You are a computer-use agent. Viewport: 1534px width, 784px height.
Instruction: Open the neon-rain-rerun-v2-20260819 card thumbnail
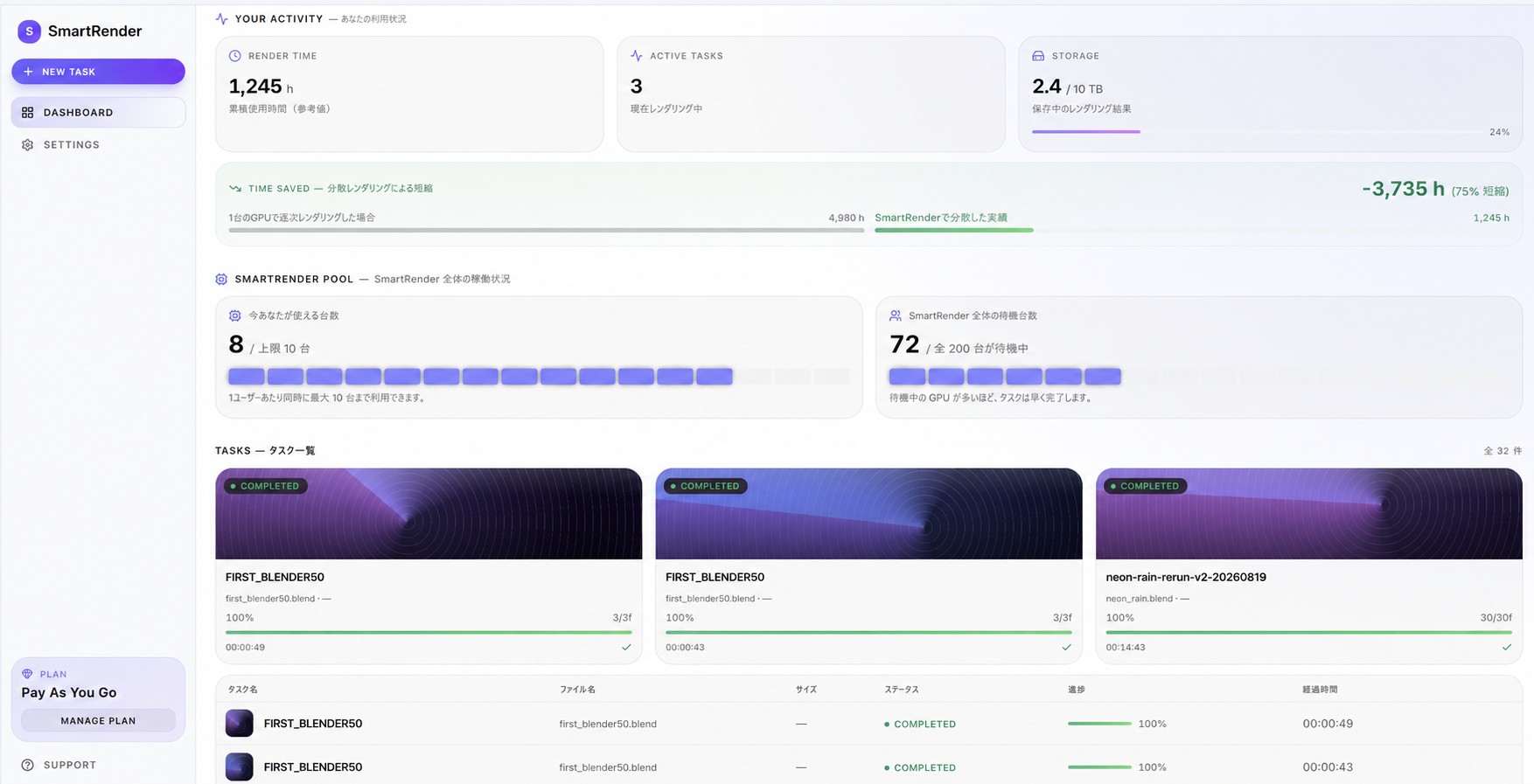click(x=1308, y=514)
